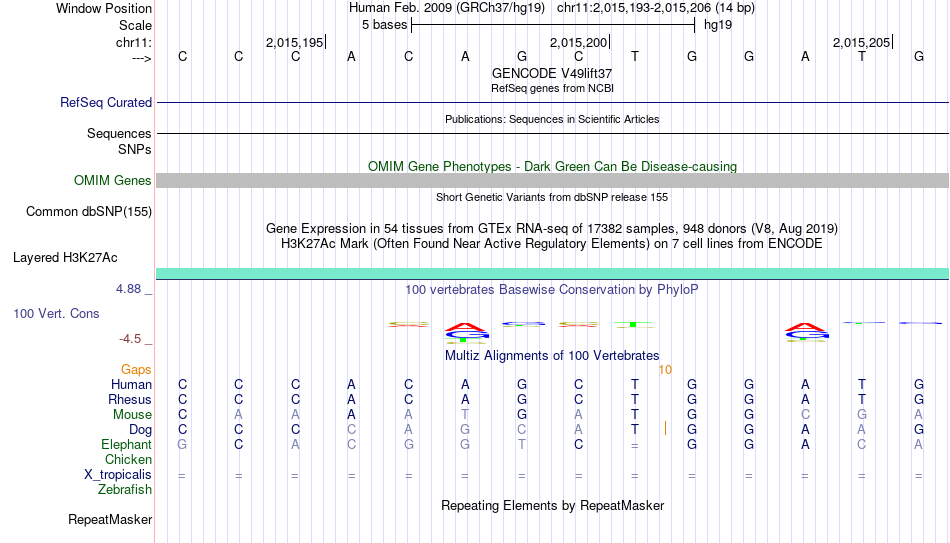This screenshot has width=950, height=543.
Task: Click Repeating Elements by RepeatMasker title
Action: pos(552,505)
